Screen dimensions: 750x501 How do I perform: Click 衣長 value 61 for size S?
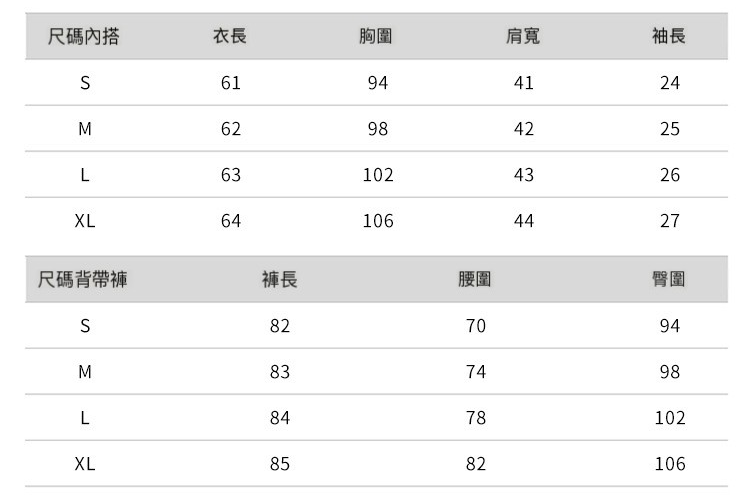click(x=231, y=83)
